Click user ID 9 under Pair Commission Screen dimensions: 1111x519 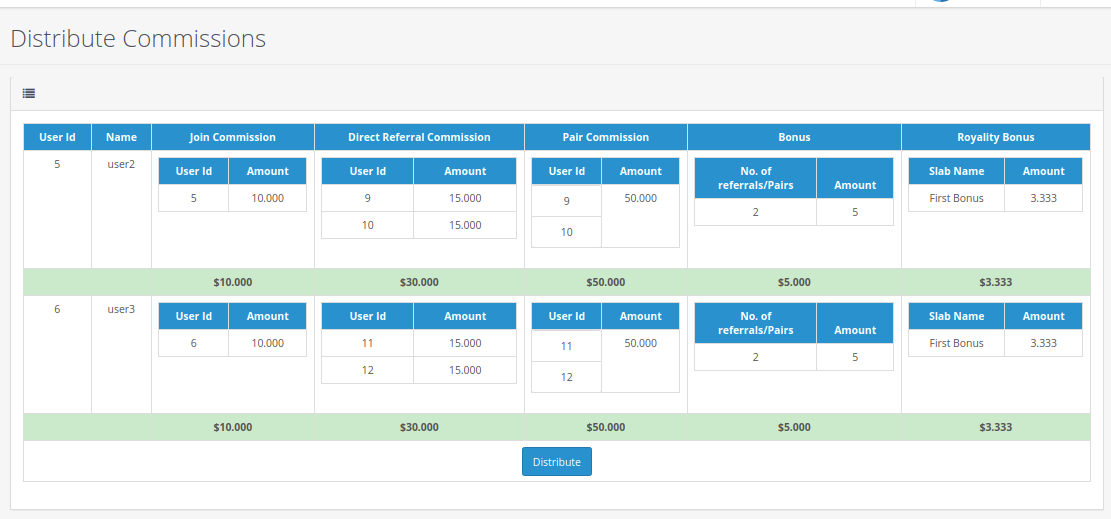[566, 201]
